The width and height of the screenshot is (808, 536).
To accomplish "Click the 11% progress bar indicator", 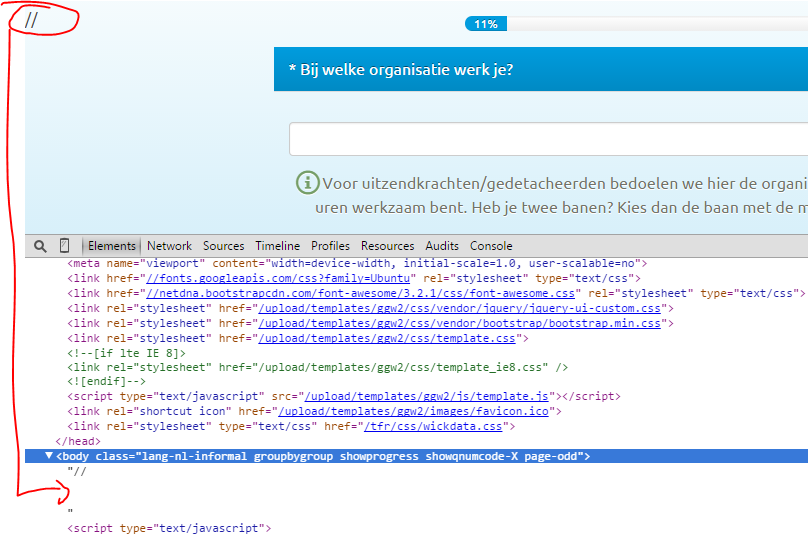I will click(486, 24).
